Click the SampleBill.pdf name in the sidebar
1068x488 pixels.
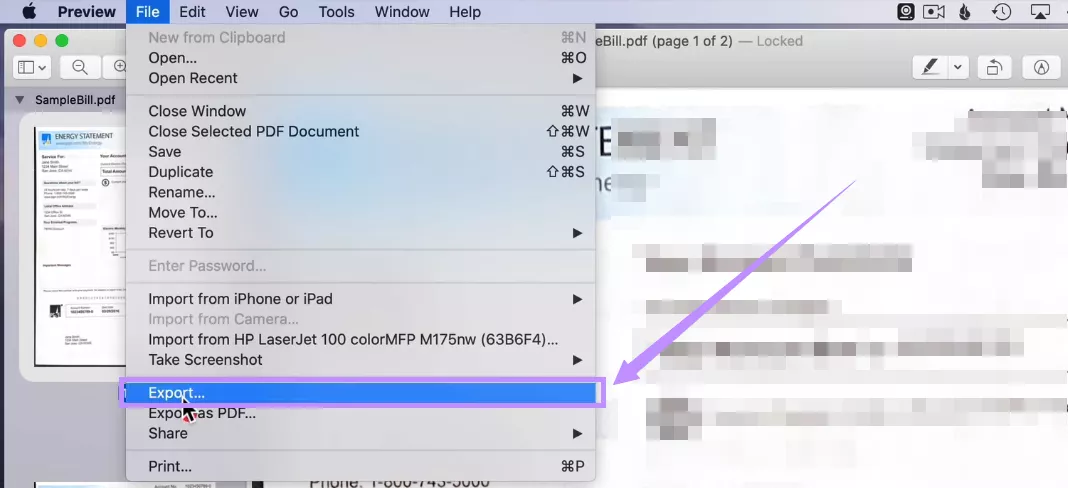coord(75,100)
